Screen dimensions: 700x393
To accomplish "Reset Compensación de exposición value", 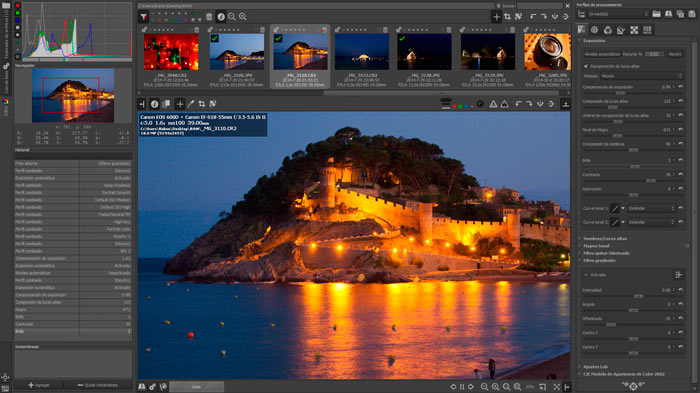I will 681,87.
